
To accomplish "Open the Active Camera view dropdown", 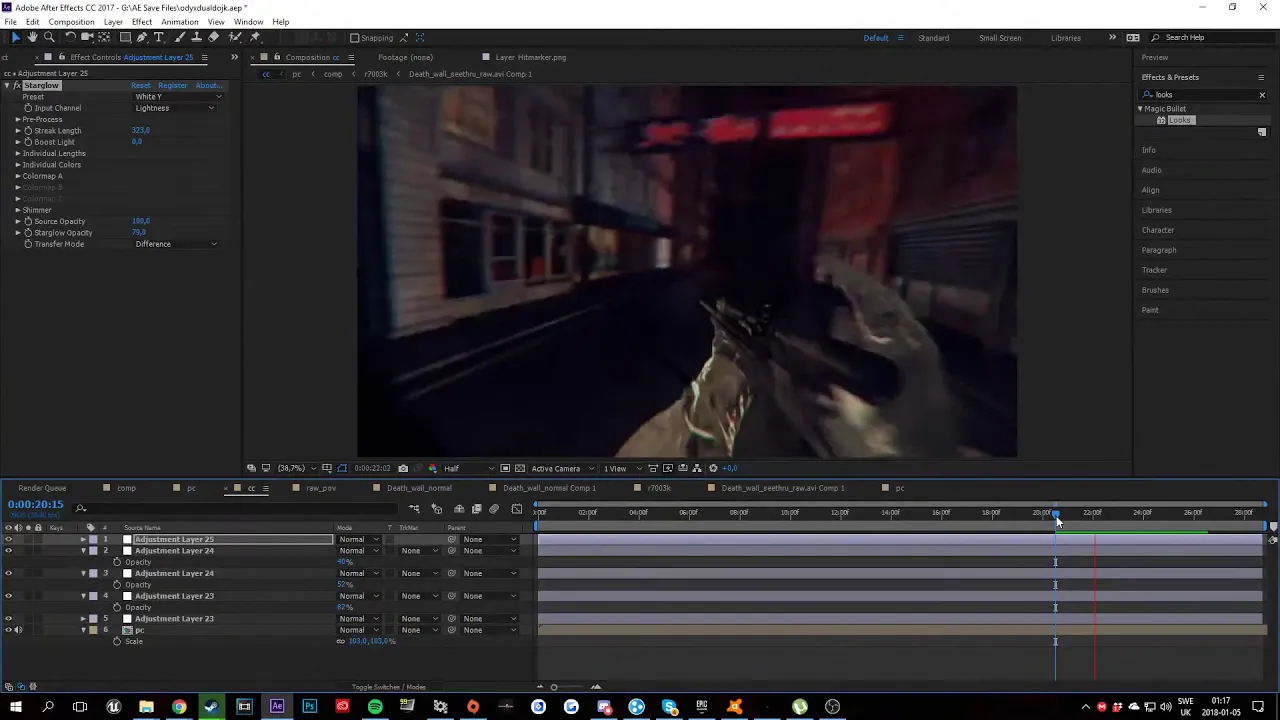I will click(x=561, y=468).
